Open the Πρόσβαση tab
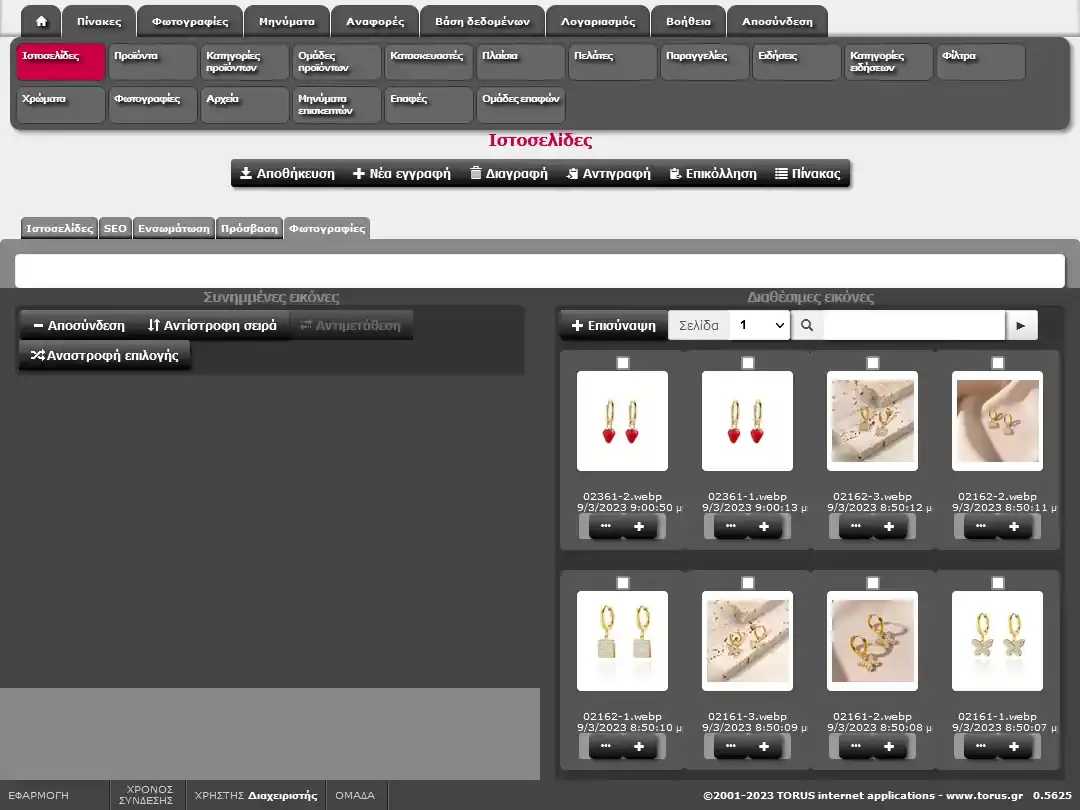 coord(249,228)
